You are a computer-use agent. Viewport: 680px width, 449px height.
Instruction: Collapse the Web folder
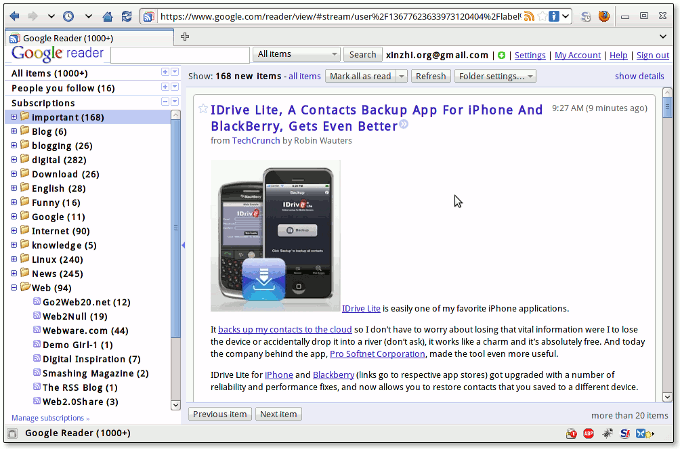14,288
